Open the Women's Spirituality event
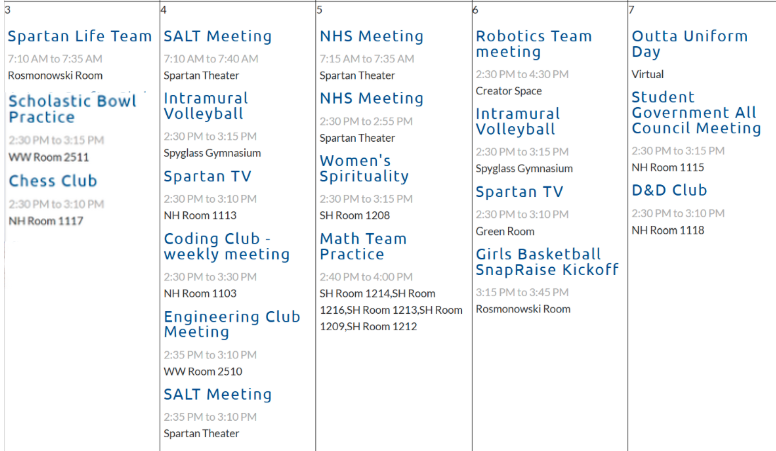 click(365, 168)
